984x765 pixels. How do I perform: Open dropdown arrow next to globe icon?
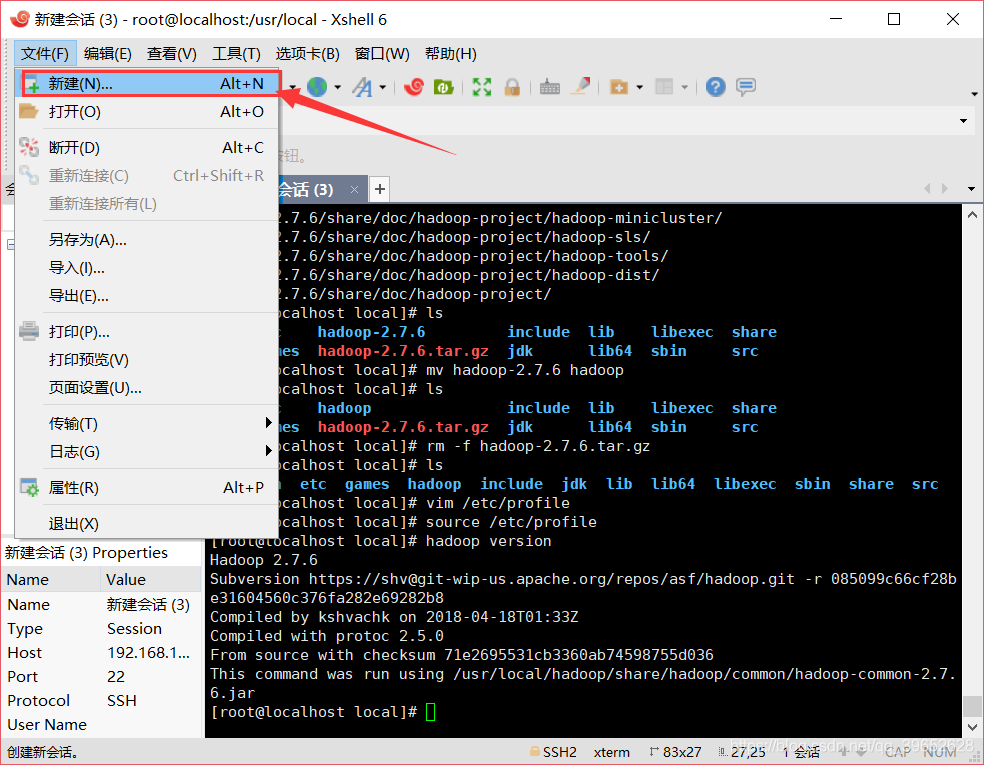tap(338, 87)
